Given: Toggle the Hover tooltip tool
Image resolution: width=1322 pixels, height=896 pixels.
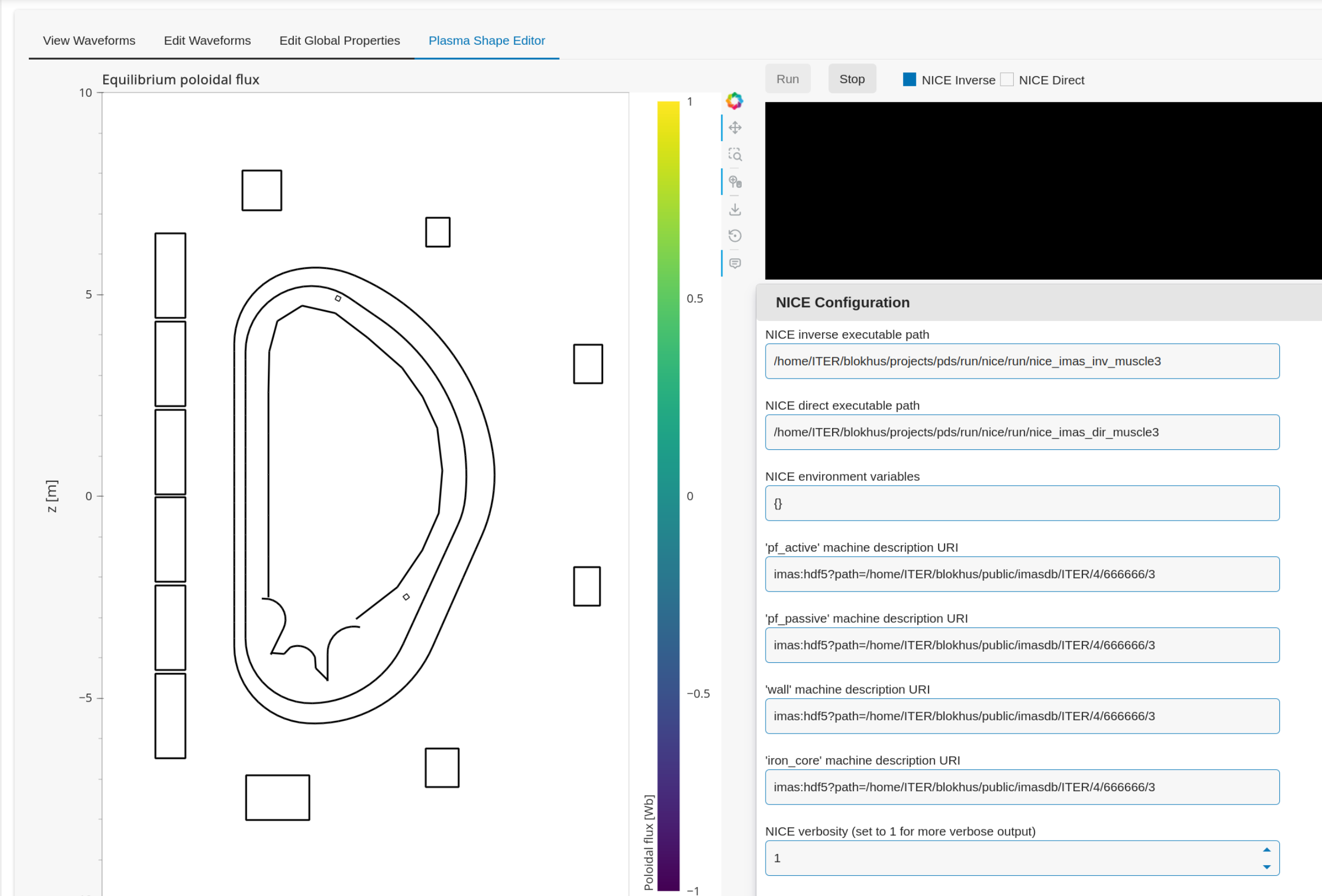Looking at the screenshot, I should click(735, 264).
